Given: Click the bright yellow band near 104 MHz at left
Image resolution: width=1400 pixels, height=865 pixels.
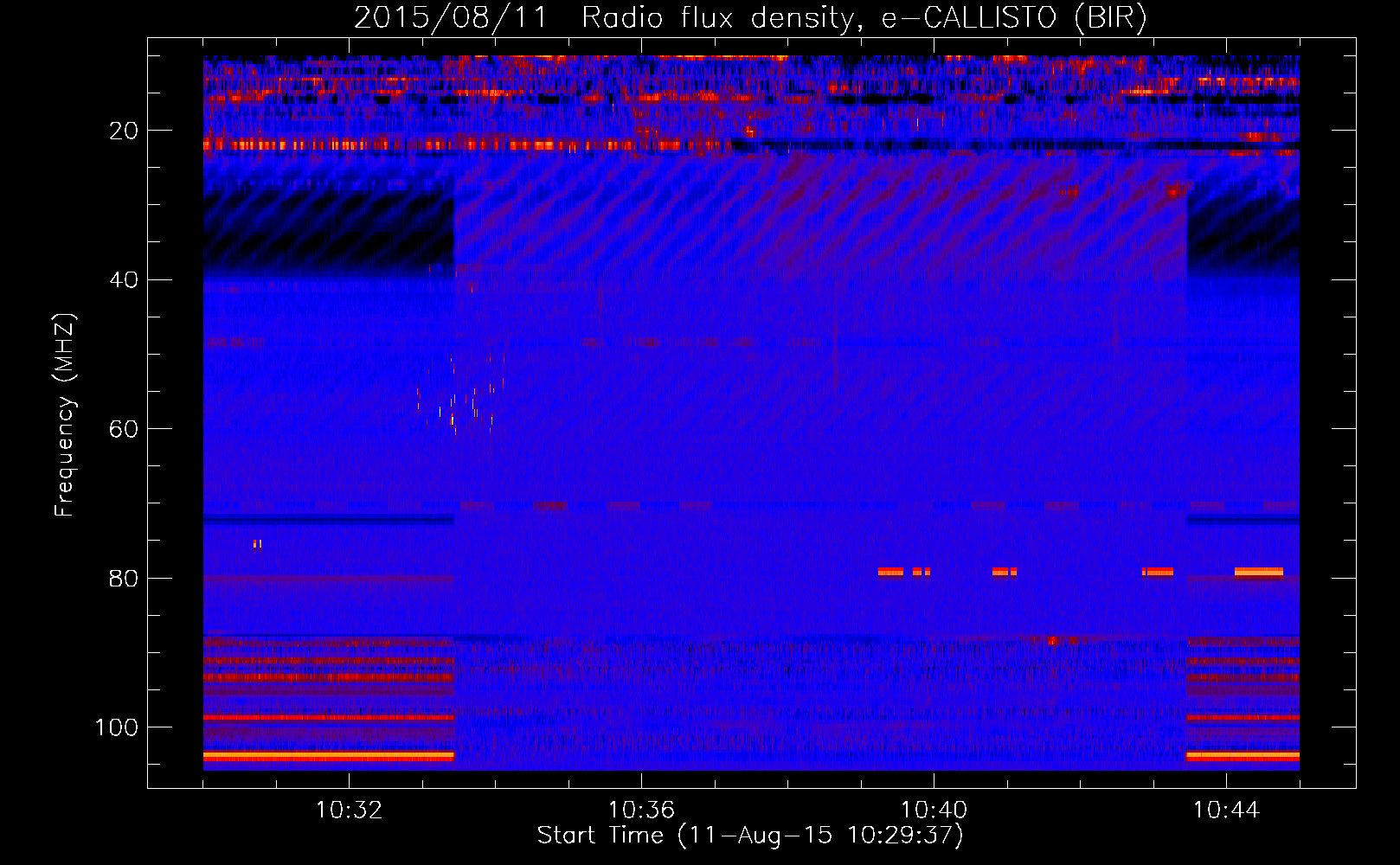Looking at the screenshot, I should 329,756.
